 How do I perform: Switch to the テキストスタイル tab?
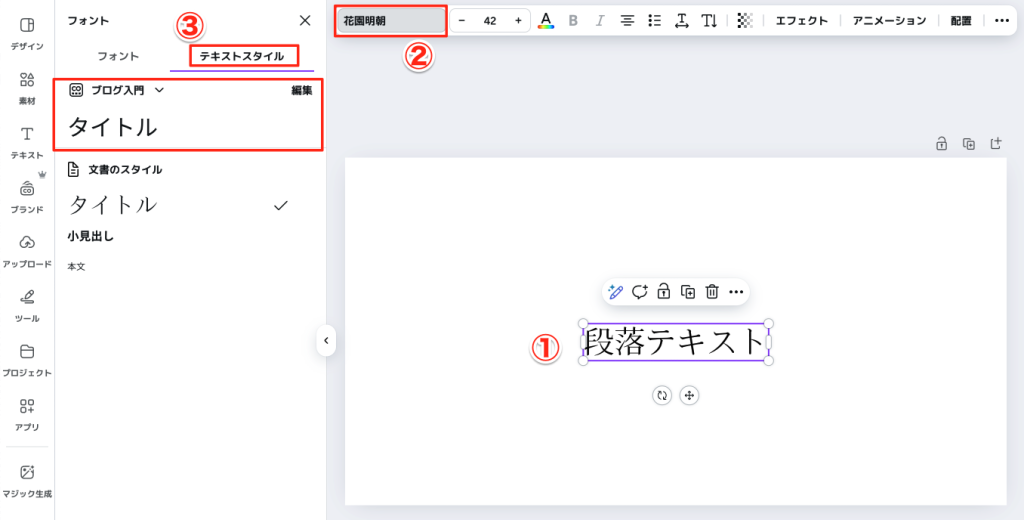point(241,57)
